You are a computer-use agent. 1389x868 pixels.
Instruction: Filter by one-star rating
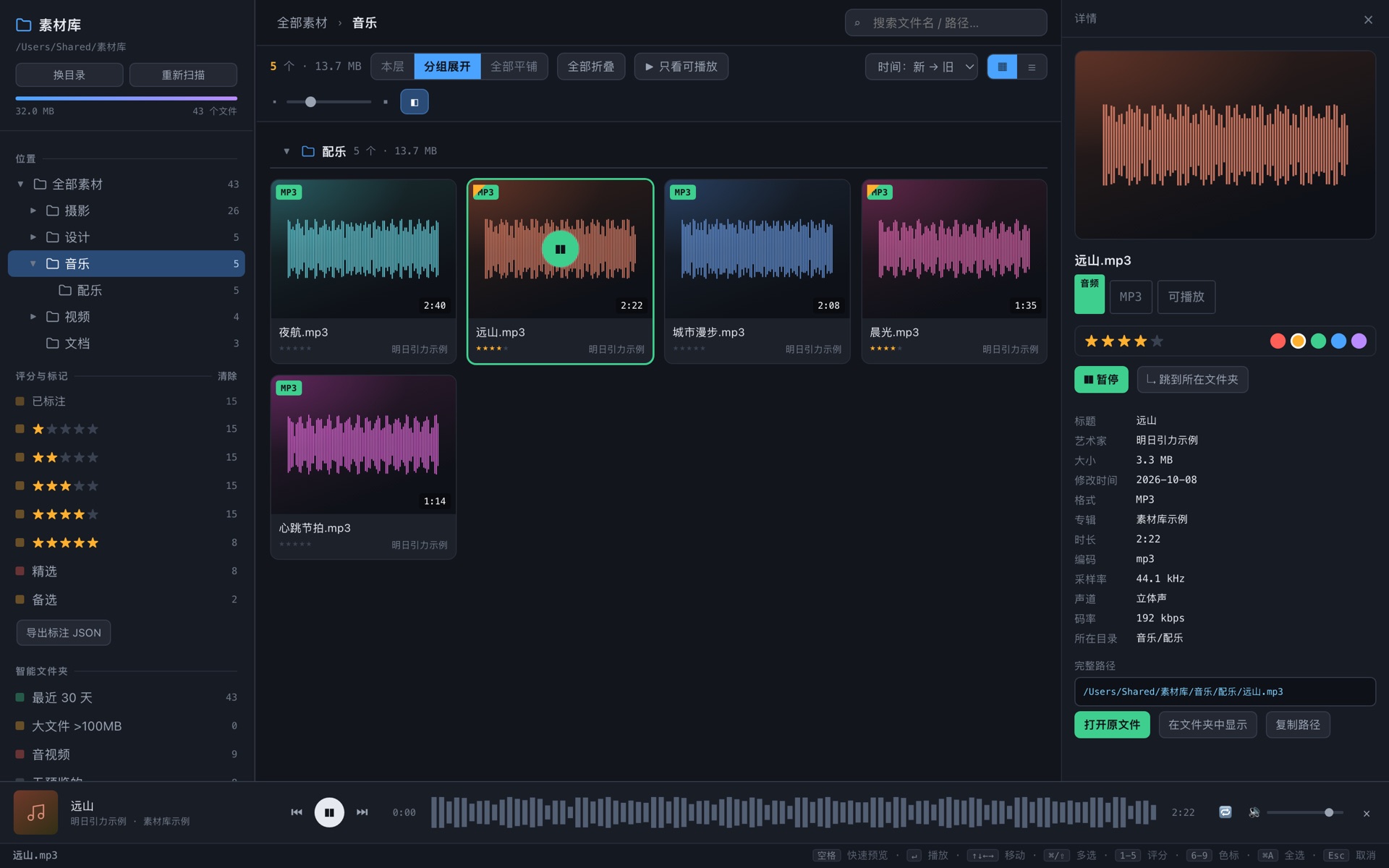[126, 429]
